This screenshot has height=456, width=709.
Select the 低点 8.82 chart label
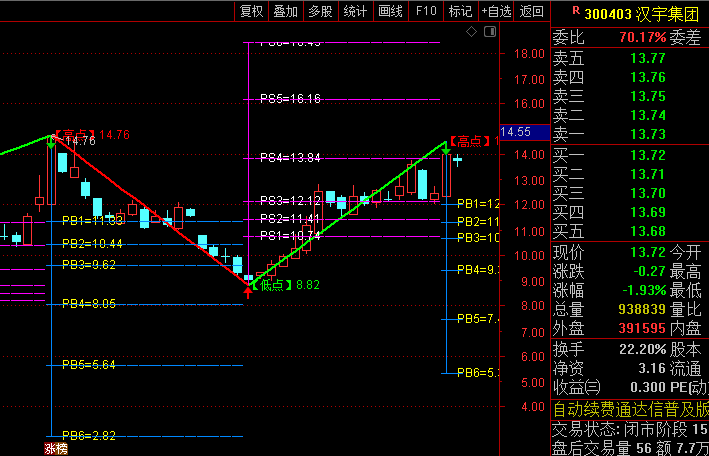286,285
